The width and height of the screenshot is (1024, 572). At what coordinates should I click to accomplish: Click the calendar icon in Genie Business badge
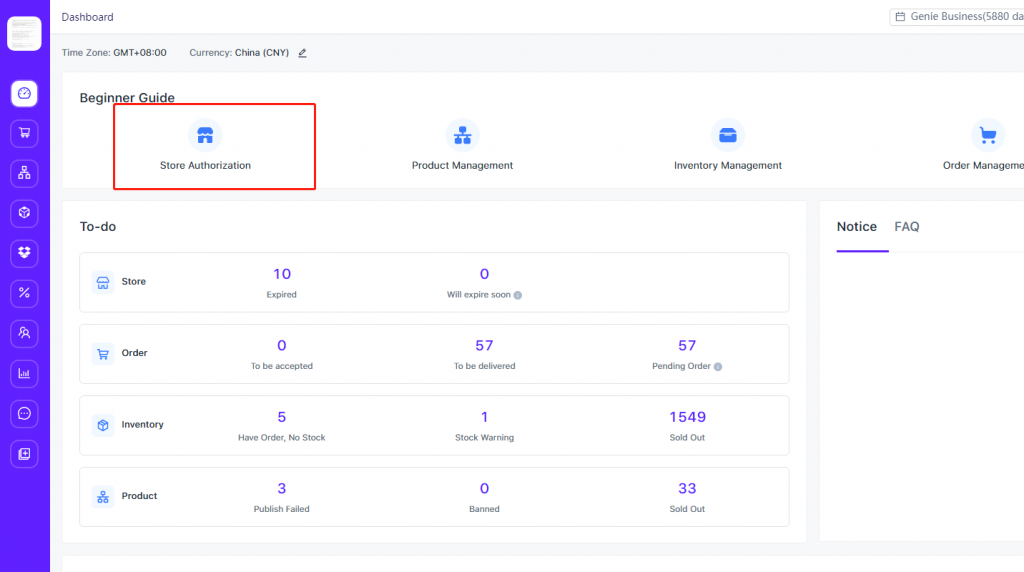[x=900, y=16]
